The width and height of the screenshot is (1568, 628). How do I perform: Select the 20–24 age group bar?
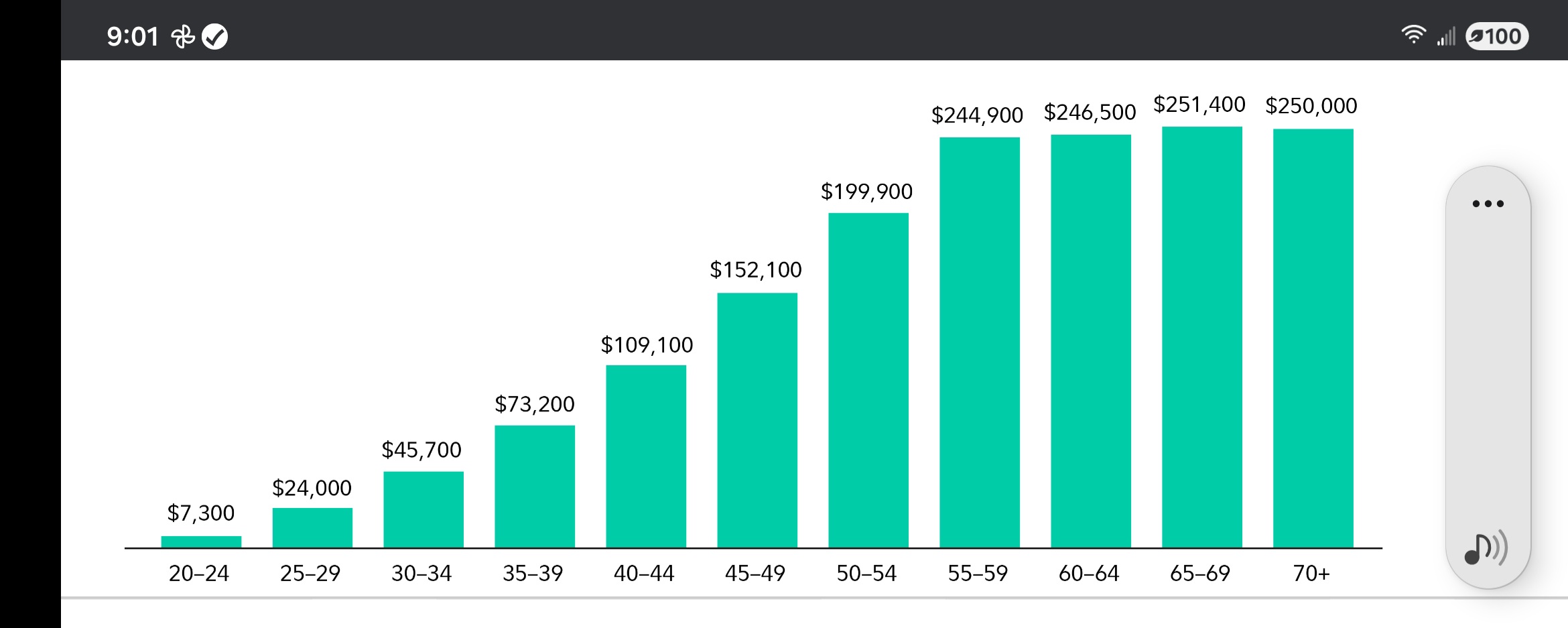[201, 542]
